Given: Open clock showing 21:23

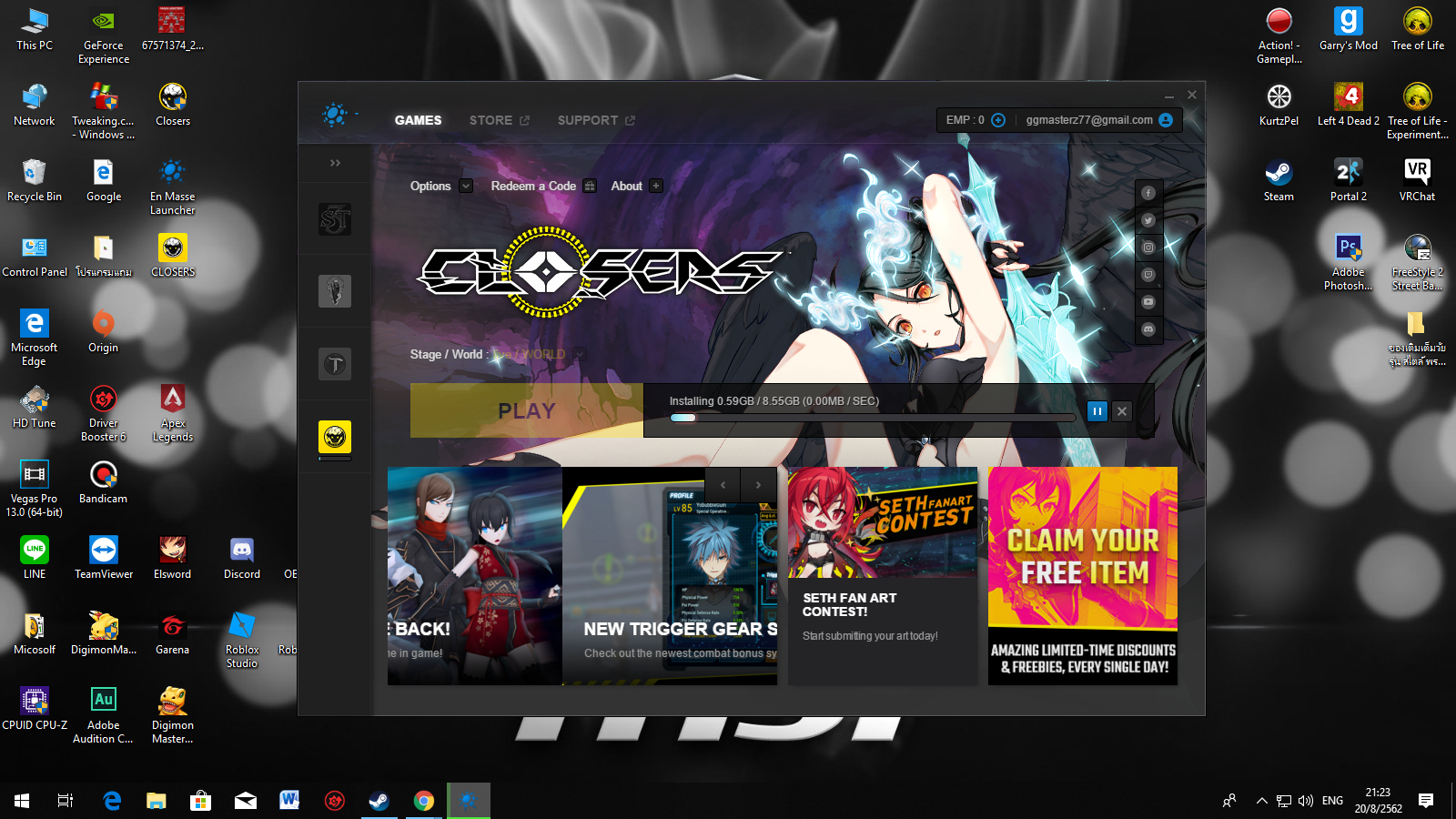Looking at the screenshot, I should [x=1378, y=800].
